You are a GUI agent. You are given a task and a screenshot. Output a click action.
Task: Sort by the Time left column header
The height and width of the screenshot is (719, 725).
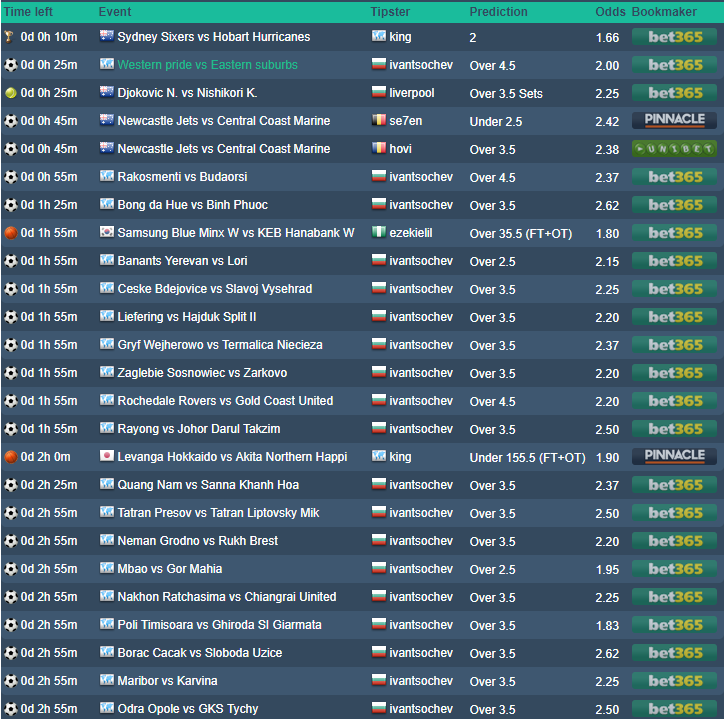click(29, 12)
